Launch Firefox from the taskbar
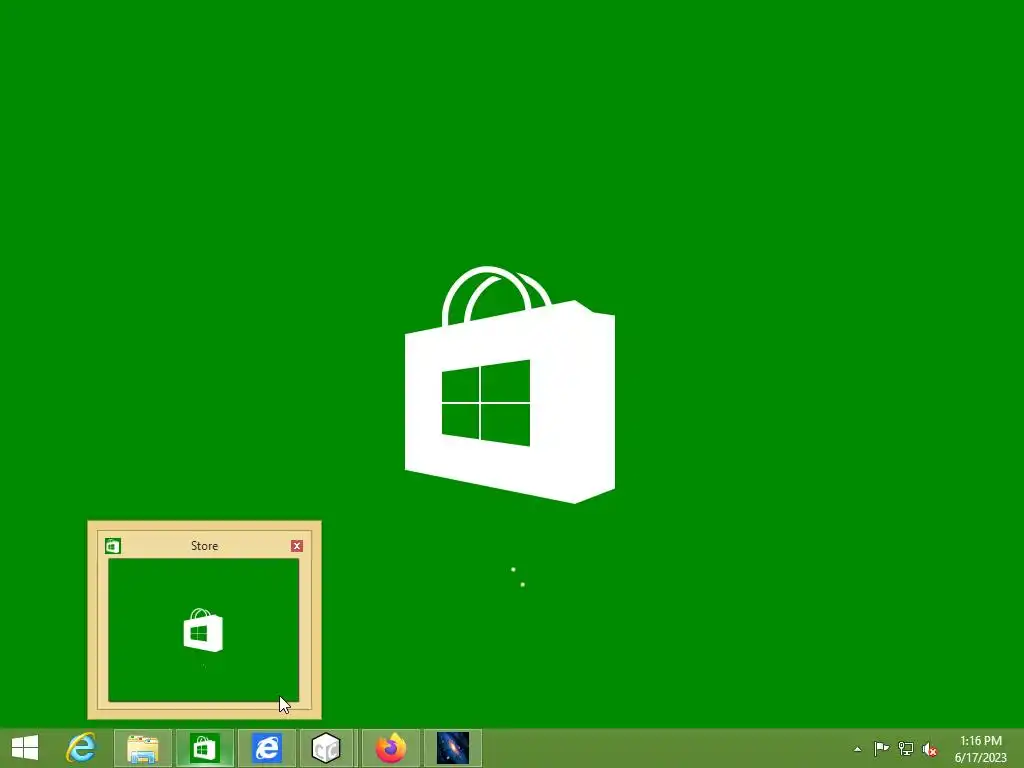Viewport: 1024px width, 768px height. [x=391, y=748]
